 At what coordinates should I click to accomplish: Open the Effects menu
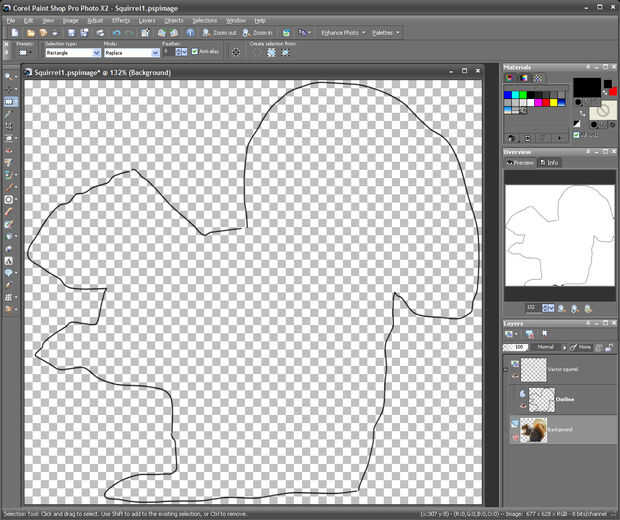pos(120,20)
